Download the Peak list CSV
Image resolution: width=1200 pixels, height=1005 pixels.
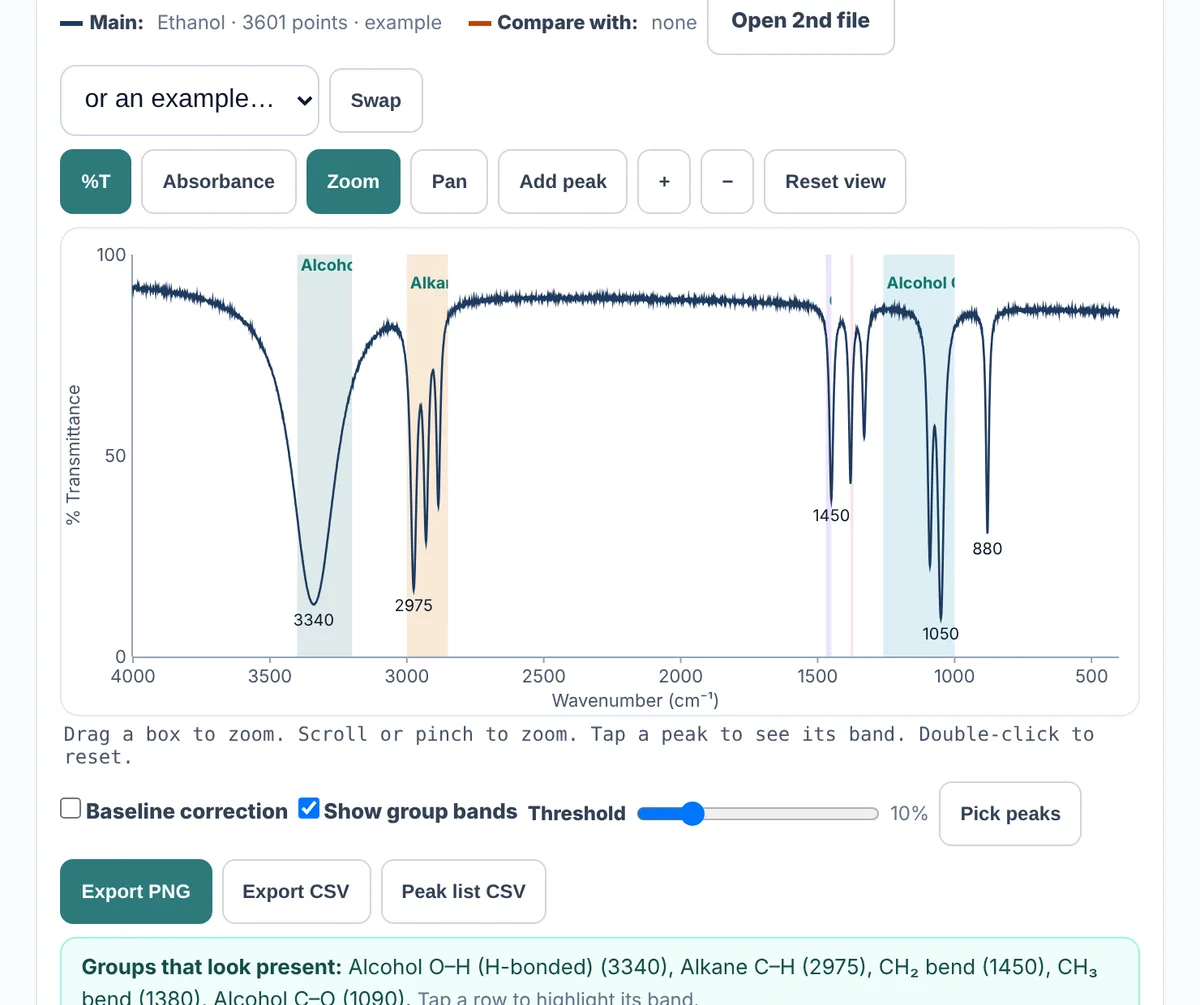click(463, 891)
